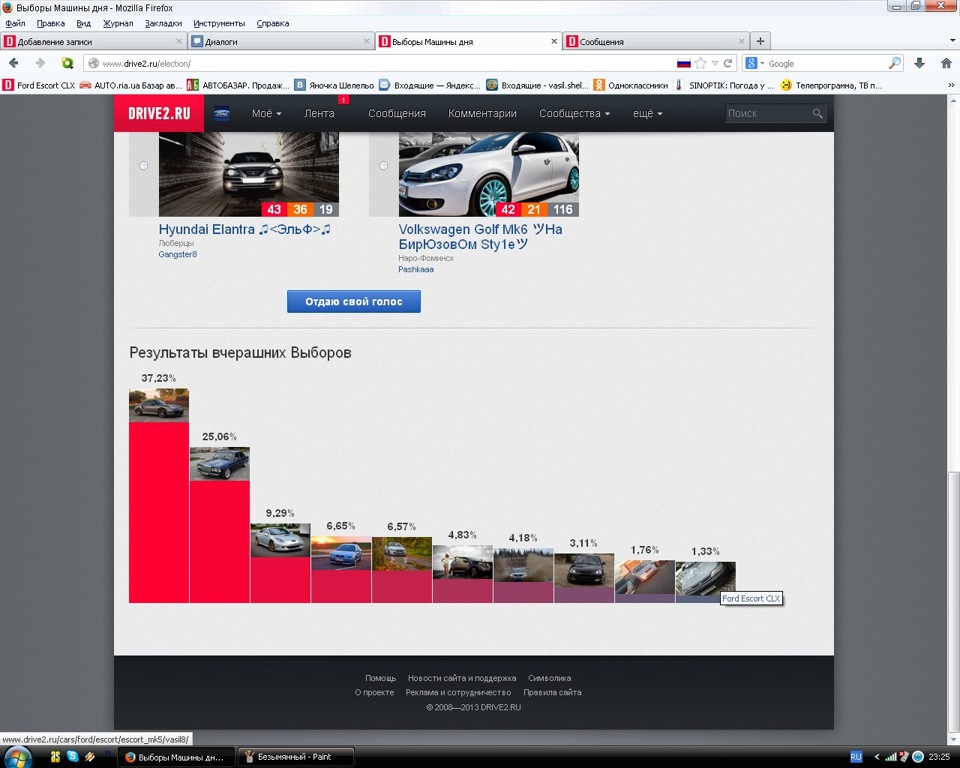The width and height of the screenshot is (960, 768).
Task: Open the Hyundai Elantra car title link
Action: (x=244, y=229)
